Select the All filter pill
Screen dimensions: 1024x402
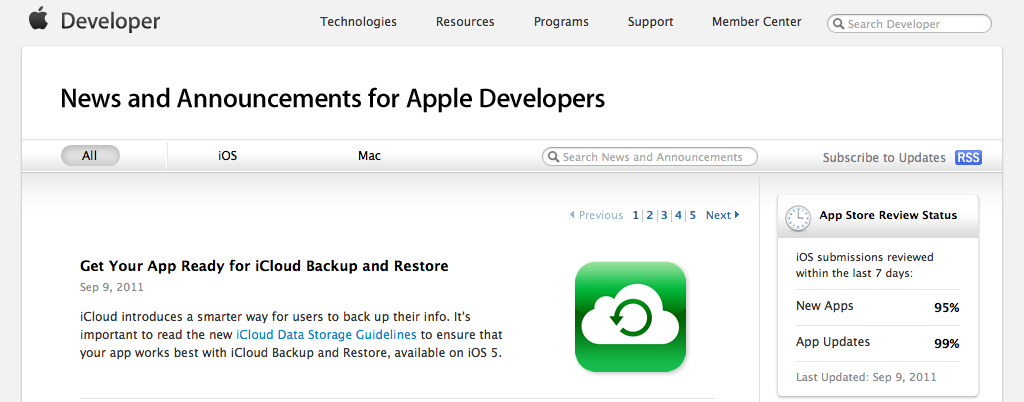(x=90, y=156)
